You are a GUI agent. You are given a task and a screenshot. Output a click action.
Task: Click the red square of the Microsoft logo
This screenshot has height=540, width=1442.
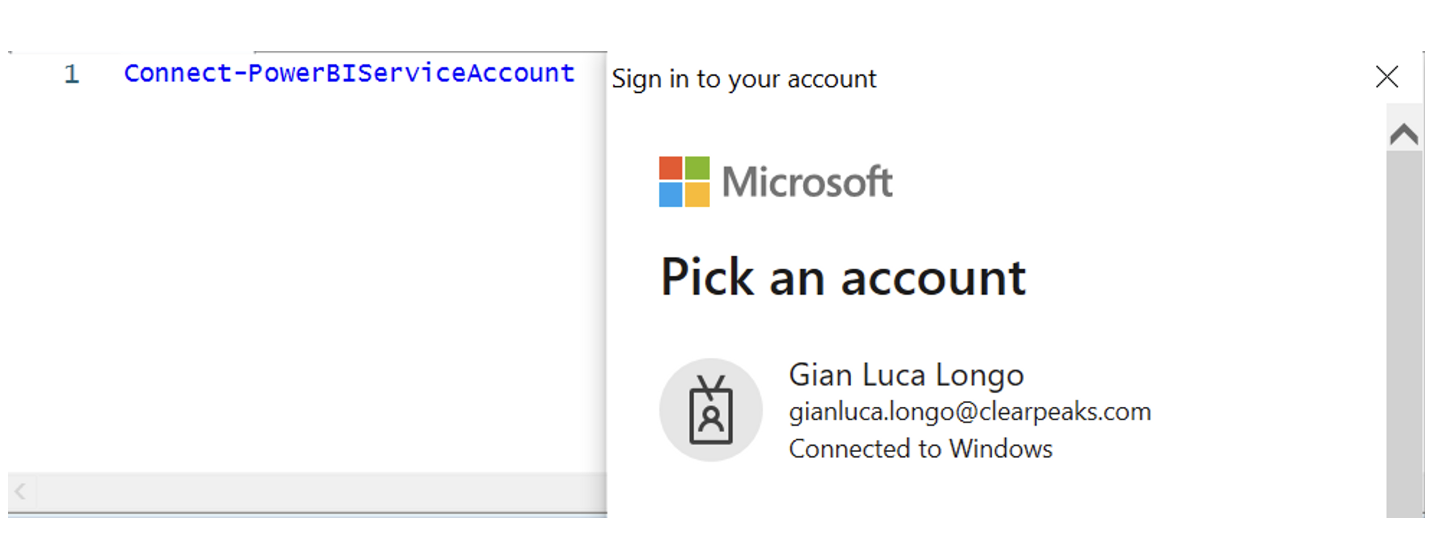[671, 168]
